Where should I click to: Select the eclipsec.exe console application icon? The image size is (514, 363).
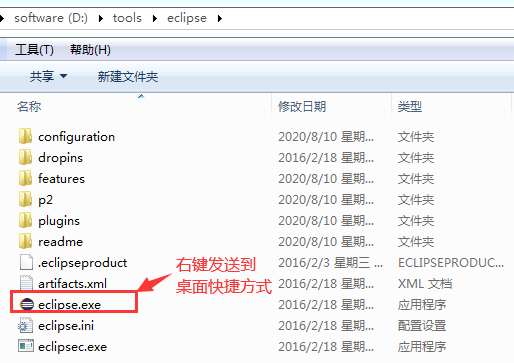point(26,346)
